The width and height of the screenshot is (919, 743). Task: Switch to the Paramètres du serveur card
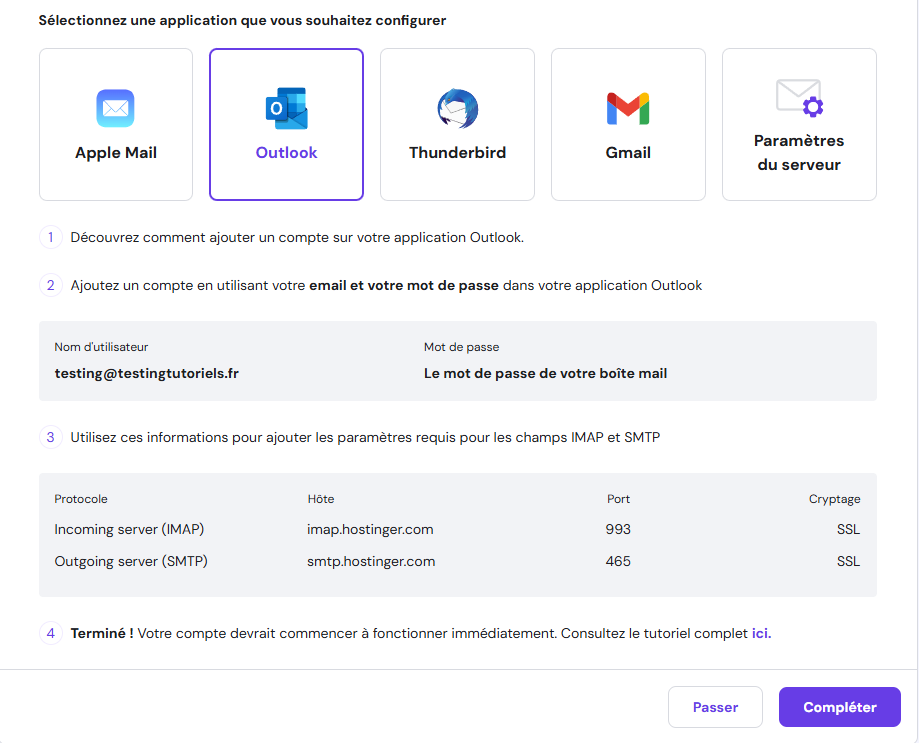coord(798,124)
